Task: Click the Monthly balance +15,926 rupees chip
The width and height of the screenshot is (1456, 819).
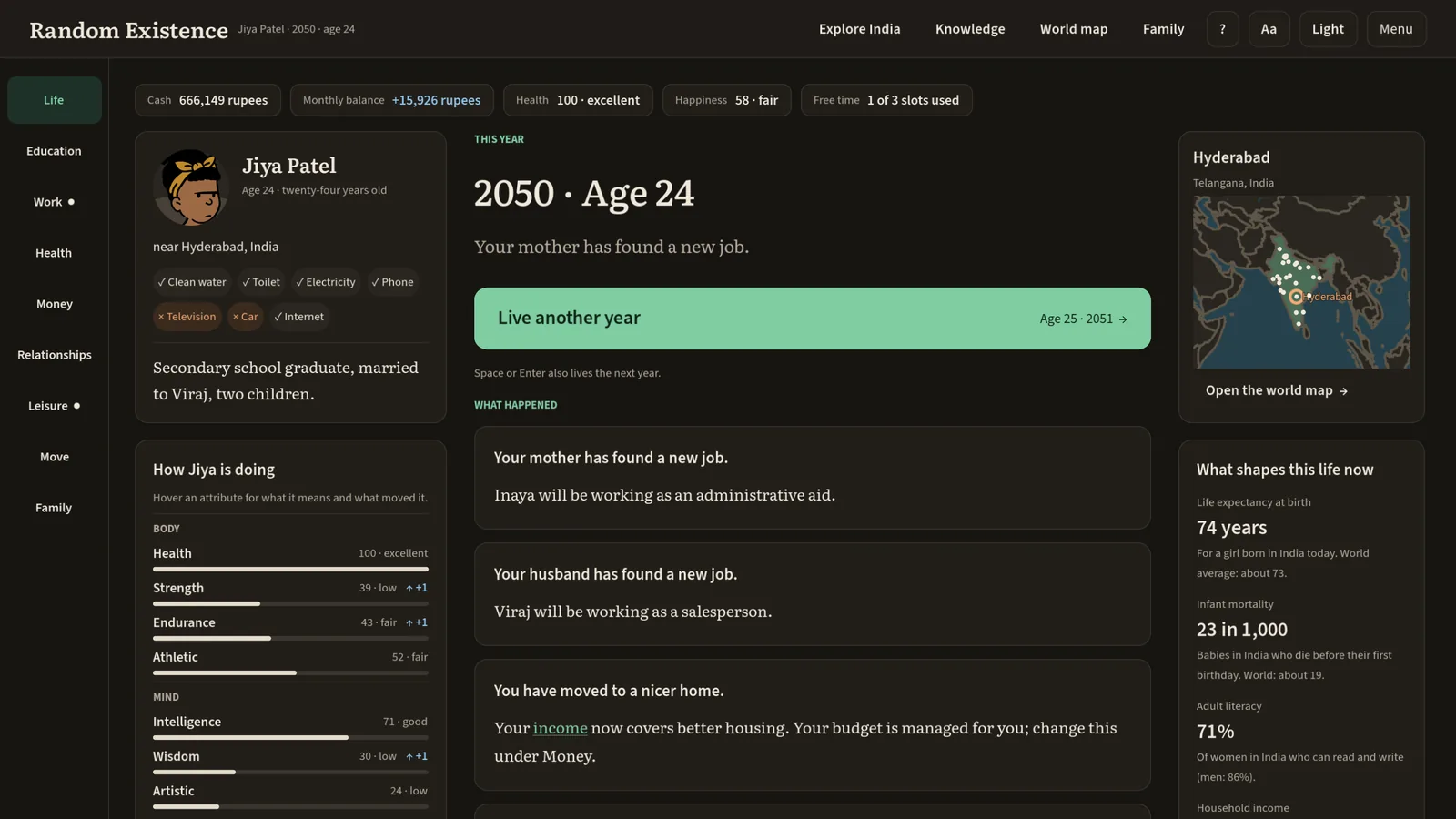Action: [391, 100]
